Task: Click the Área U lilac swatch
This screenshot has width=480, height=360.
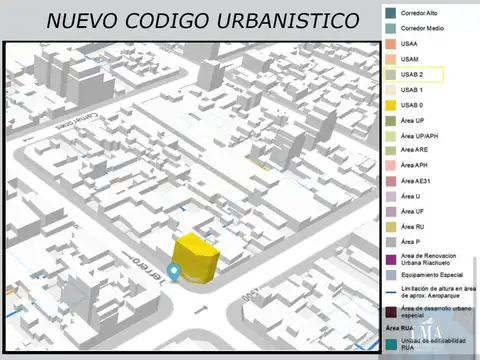Action: pyautogui.click(x=391, y=196)
